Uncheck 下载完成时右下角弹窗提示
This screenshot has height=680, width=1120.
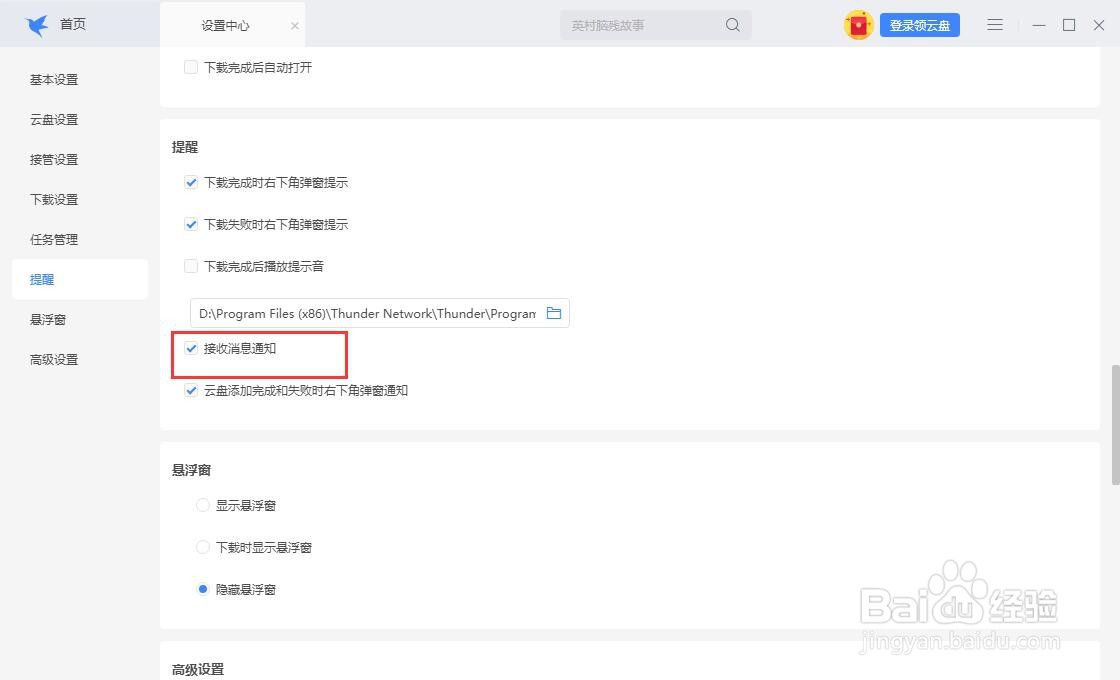click(191, 182)
